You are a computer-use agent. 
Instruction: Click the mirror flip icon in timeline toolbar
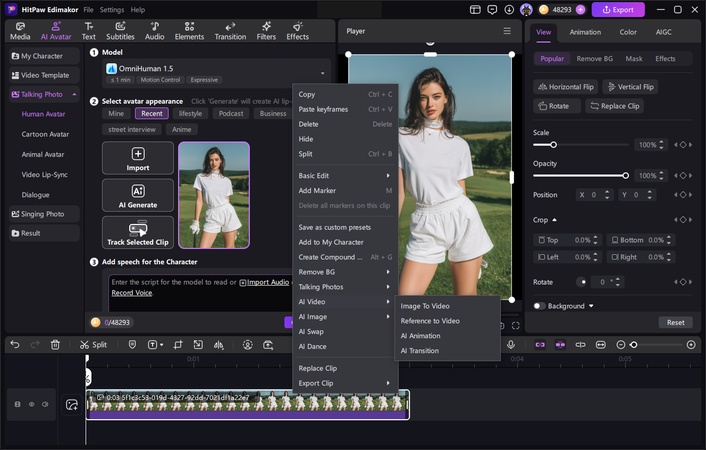click(218, 345)
